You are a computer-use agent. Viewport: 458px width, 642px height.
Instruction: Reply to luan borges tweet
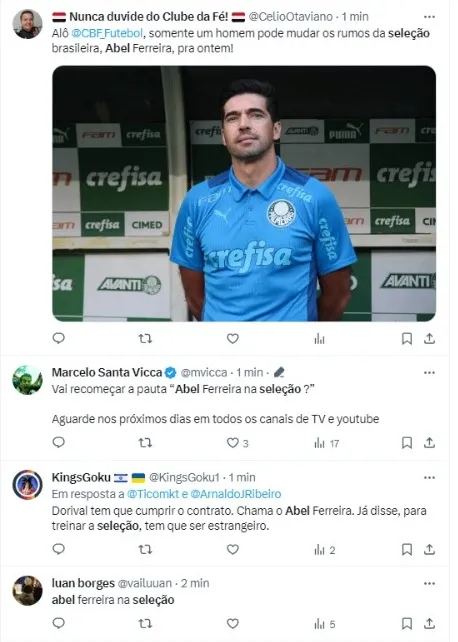point(59,624)
